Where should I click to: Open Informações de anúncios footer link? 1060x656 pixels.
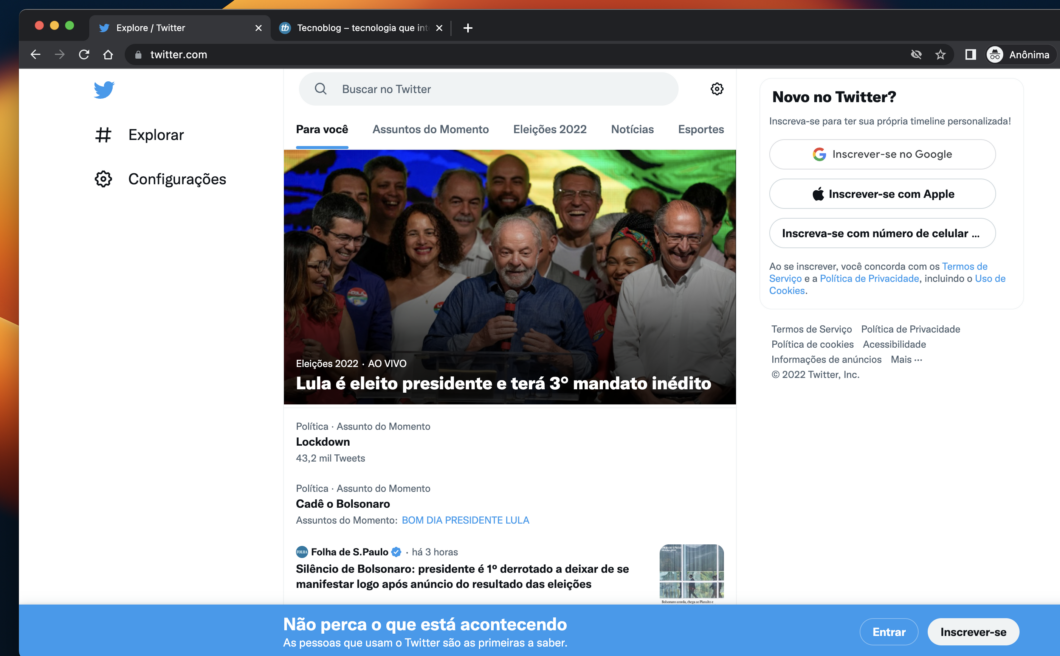coord(826,360)
